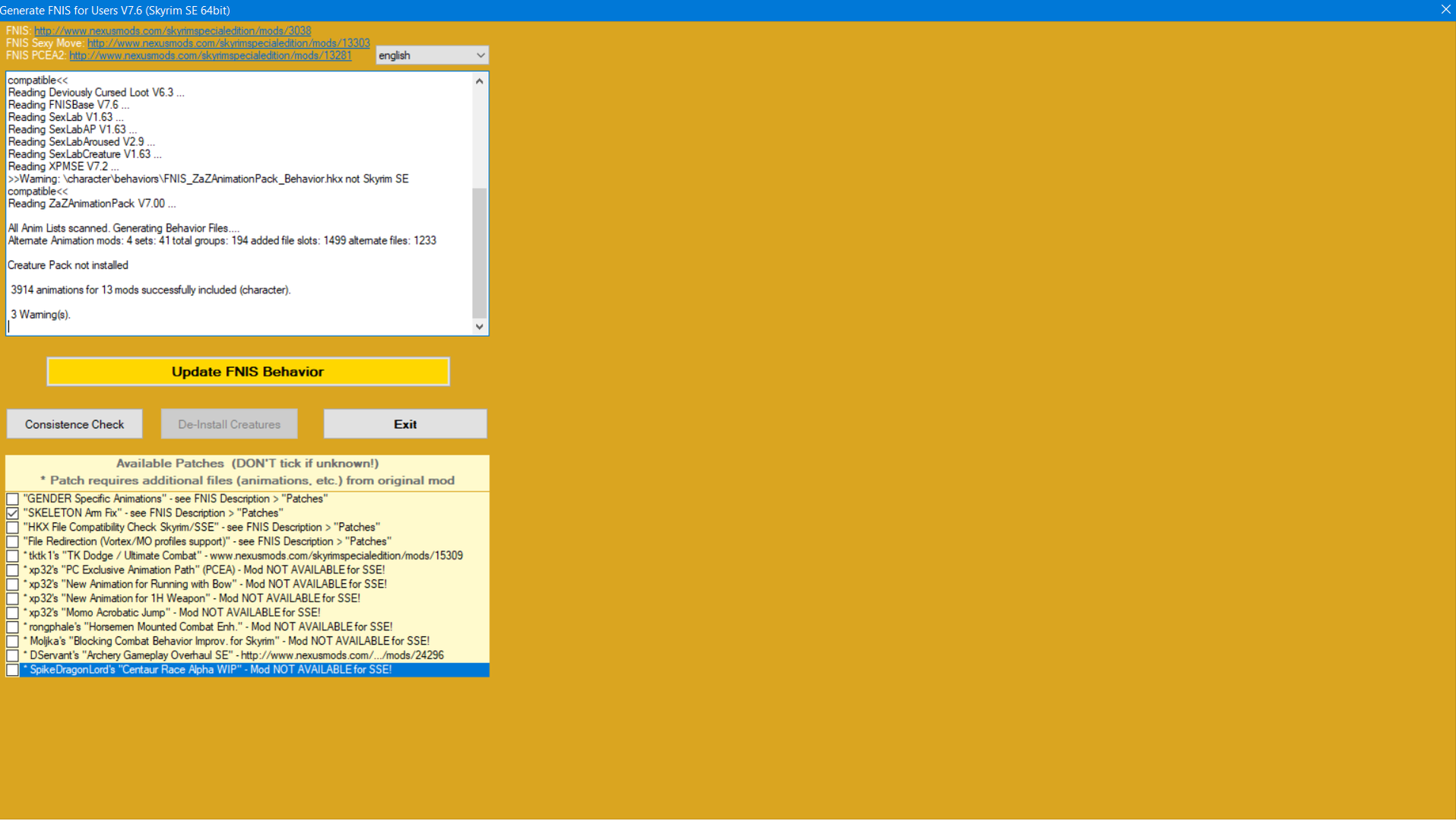Click the Update FNIS Behavior button
The height and width of the screenshot is (821, 1456).
pos(248,372)
